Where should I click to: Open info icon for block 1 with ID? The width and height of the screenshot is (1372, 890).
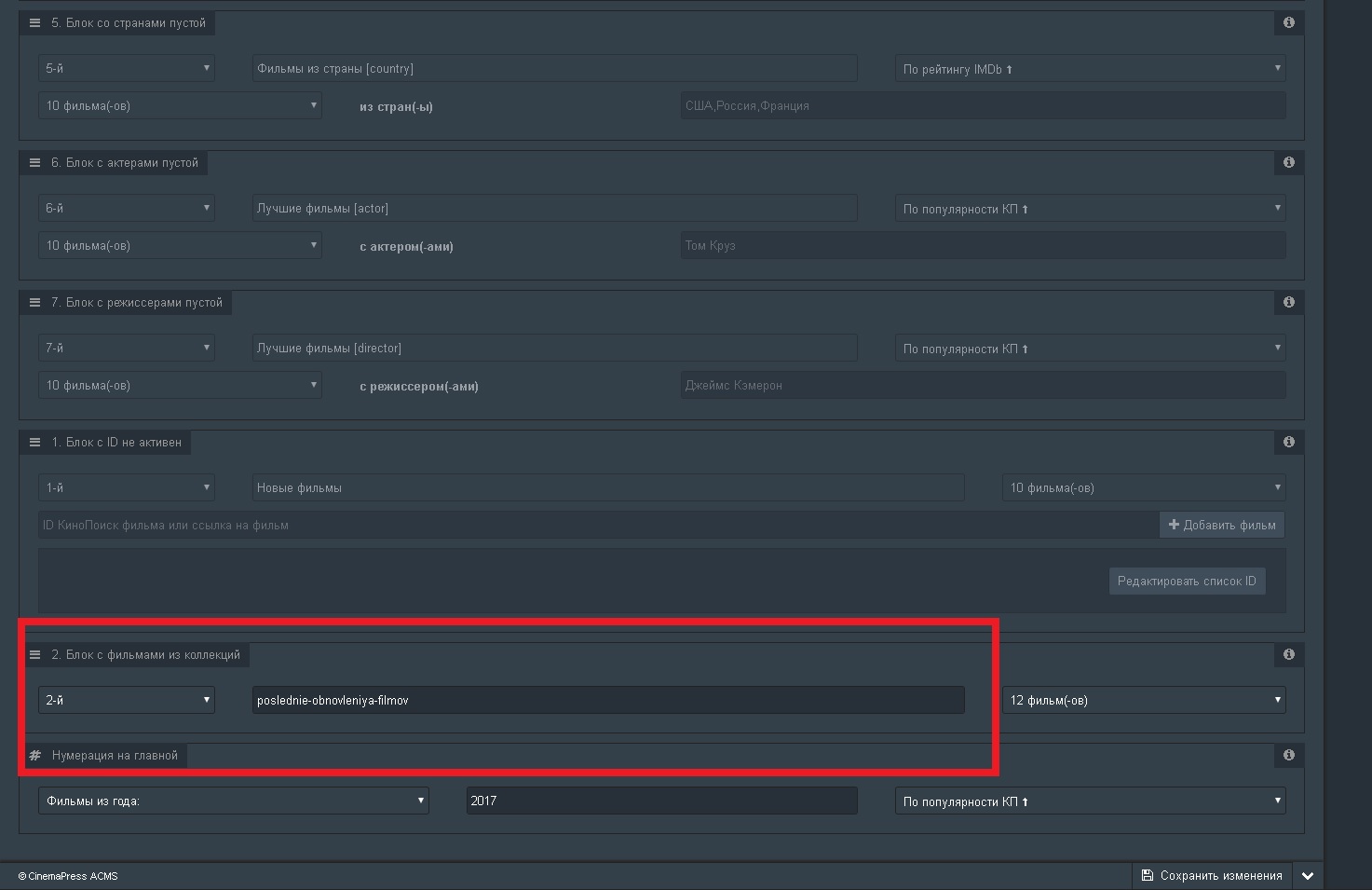1289,442
